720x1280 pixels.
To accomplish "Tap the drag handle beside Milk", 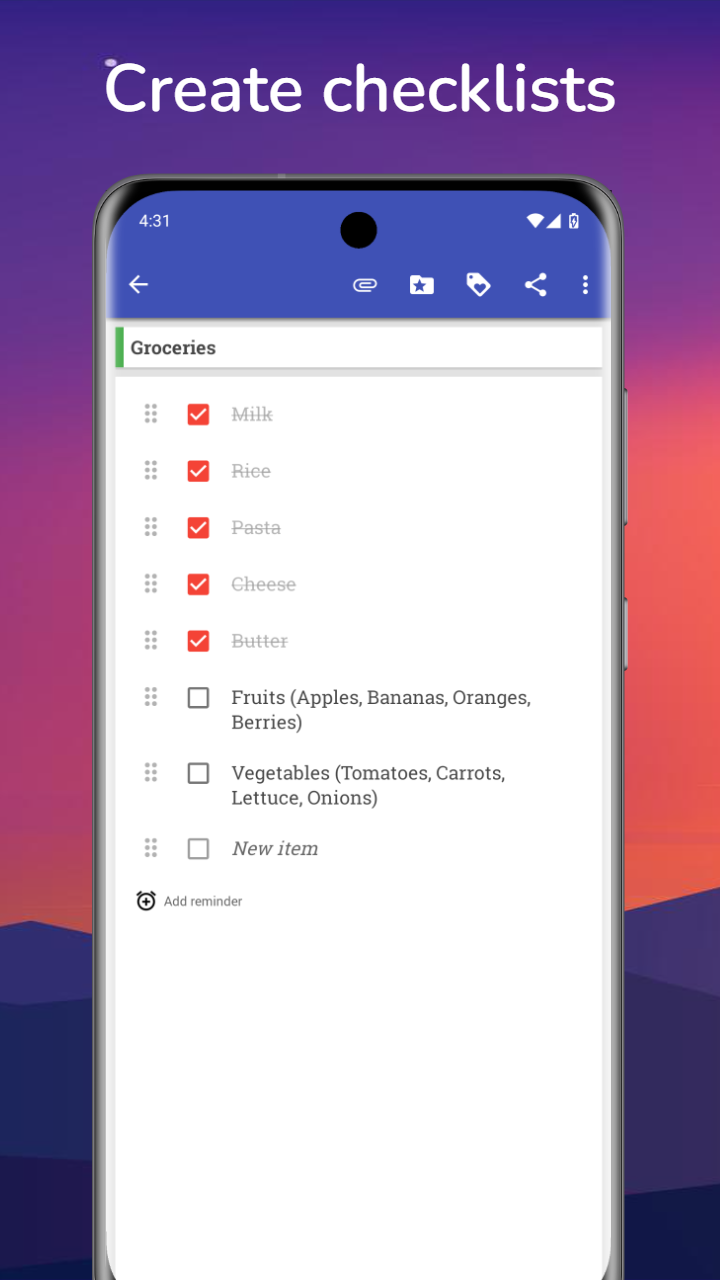I will click(x=151, y=413).
